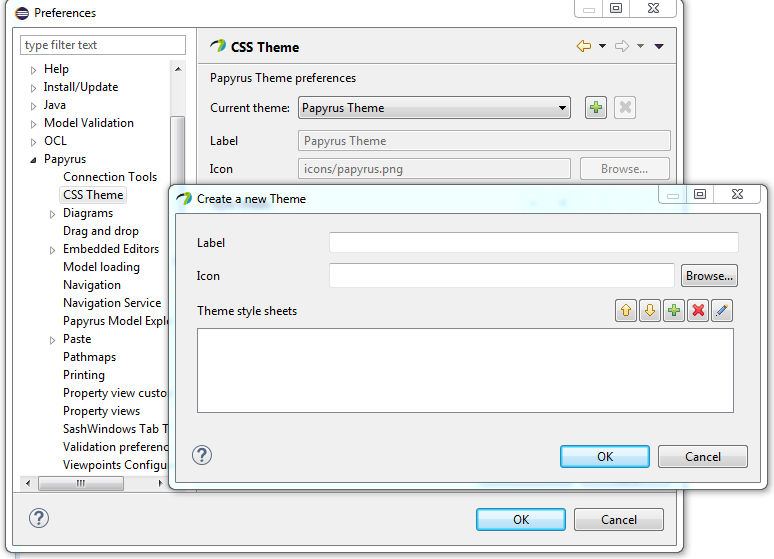This screenshot has height=559, width=774.
Task: Move style sheet down with the down arrow icon
Action: (x=650, y=311)
